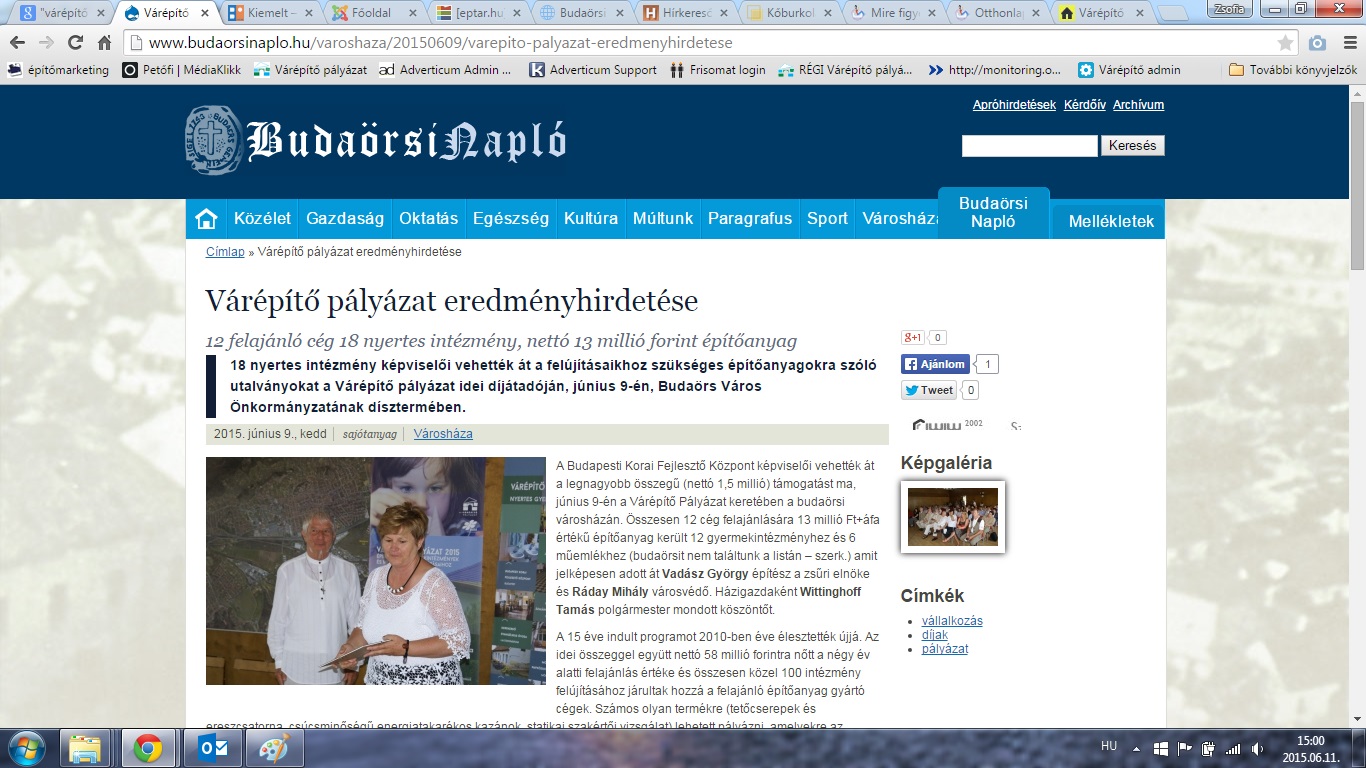Switch to the Főoldal browser tab
This screenshot has height=768, width=1366.
[x=372, y=14]
